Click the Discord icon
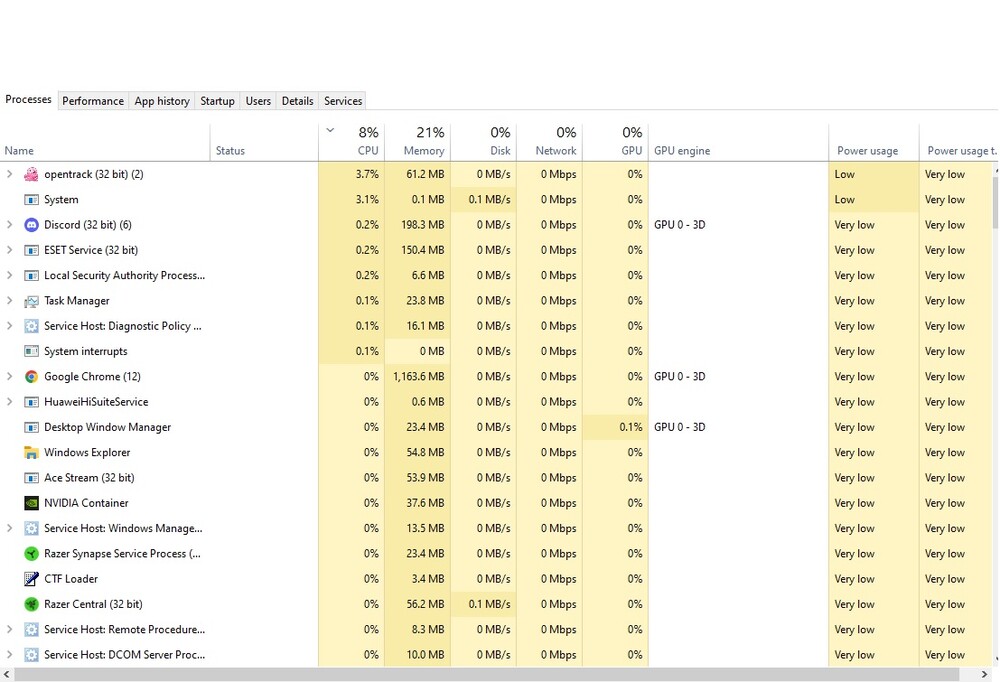This screenshot has height=682, width=1000. click(31, 225)
